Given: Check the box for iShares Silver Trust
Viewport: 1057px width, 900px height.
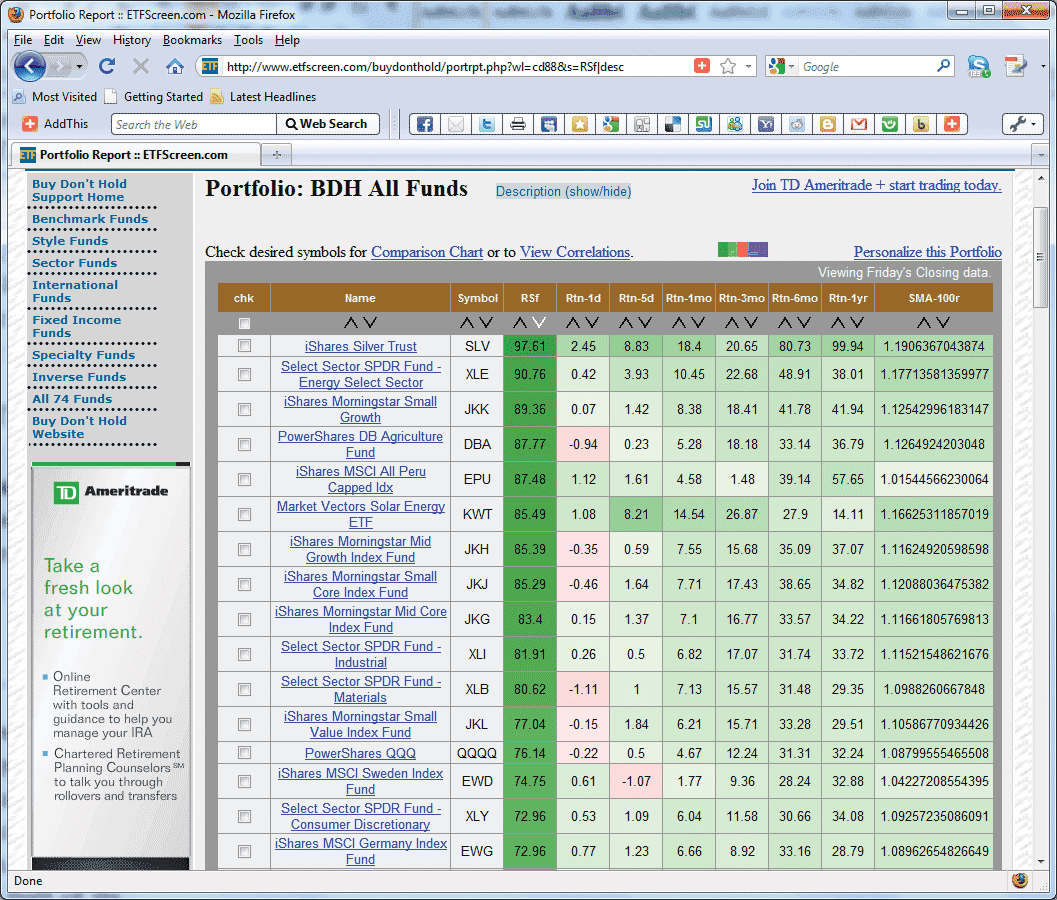Looking at the screenshot, I should (244, 346).
